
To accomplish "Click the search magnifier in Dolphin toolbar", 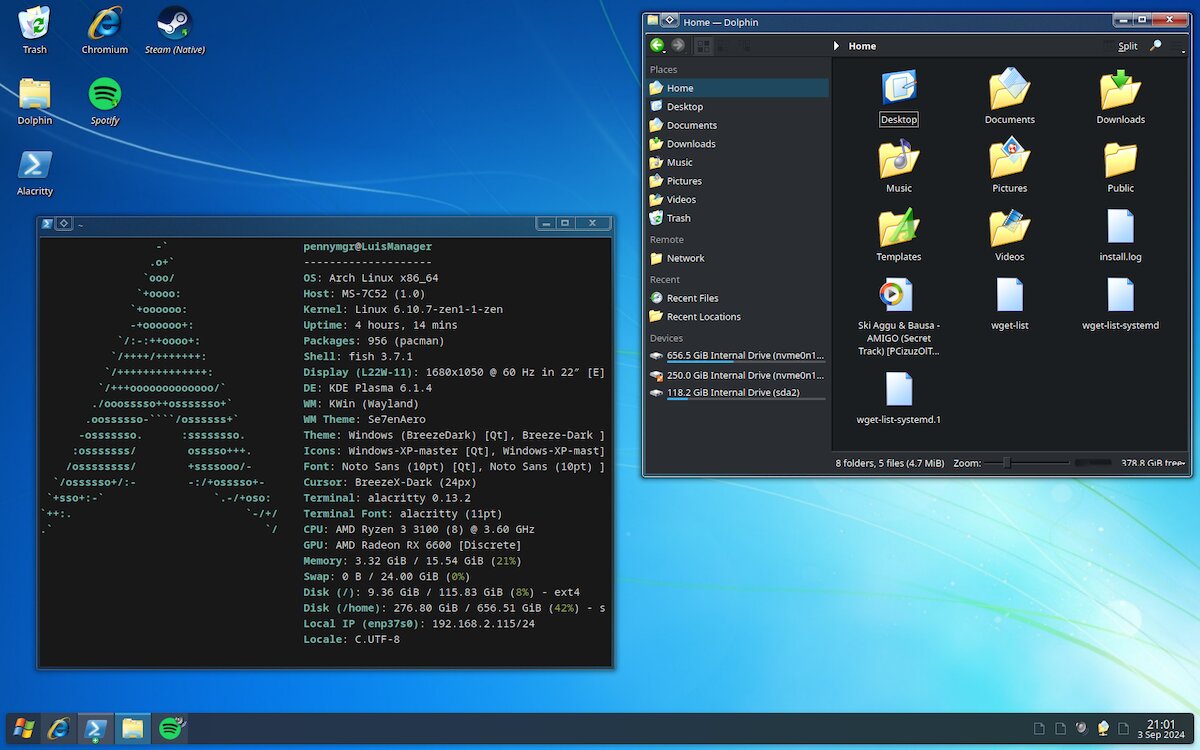I will [1156, 46].
